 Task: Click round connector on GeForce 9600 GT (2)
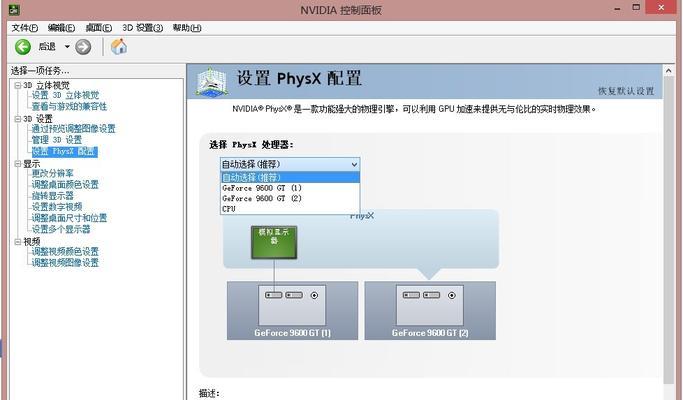pos(452,295)
